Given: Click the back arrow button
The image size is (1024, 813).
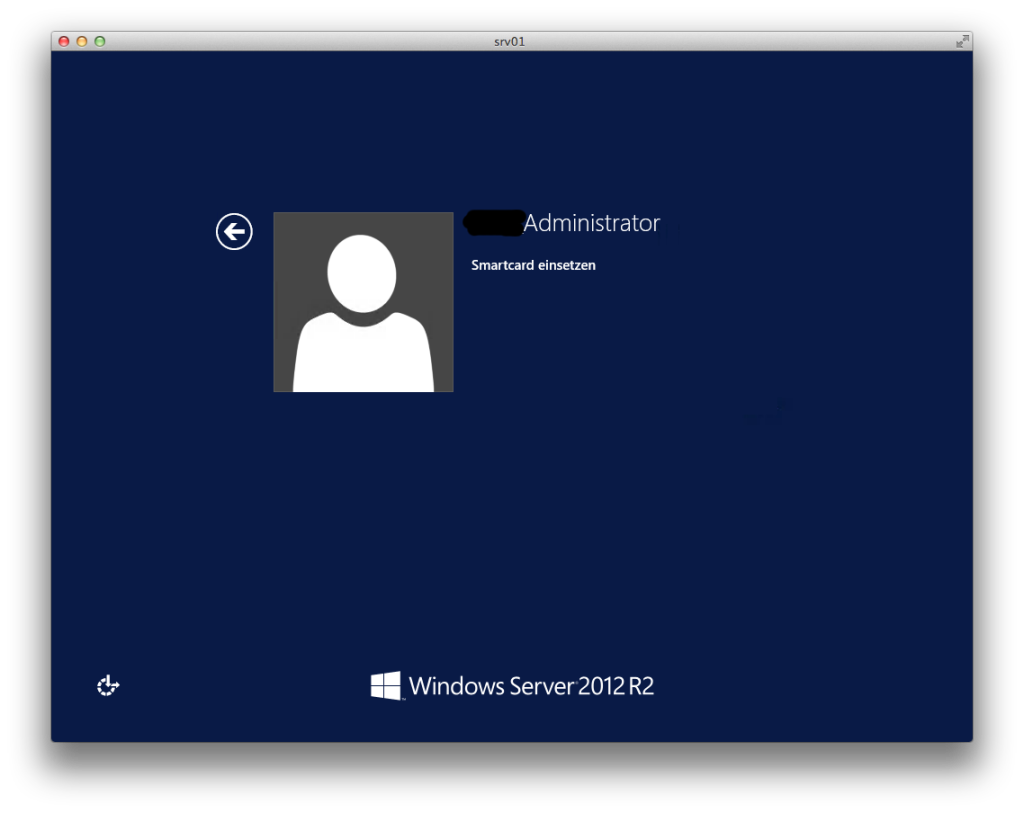Looking at the screenshot, I should (234, 232).
